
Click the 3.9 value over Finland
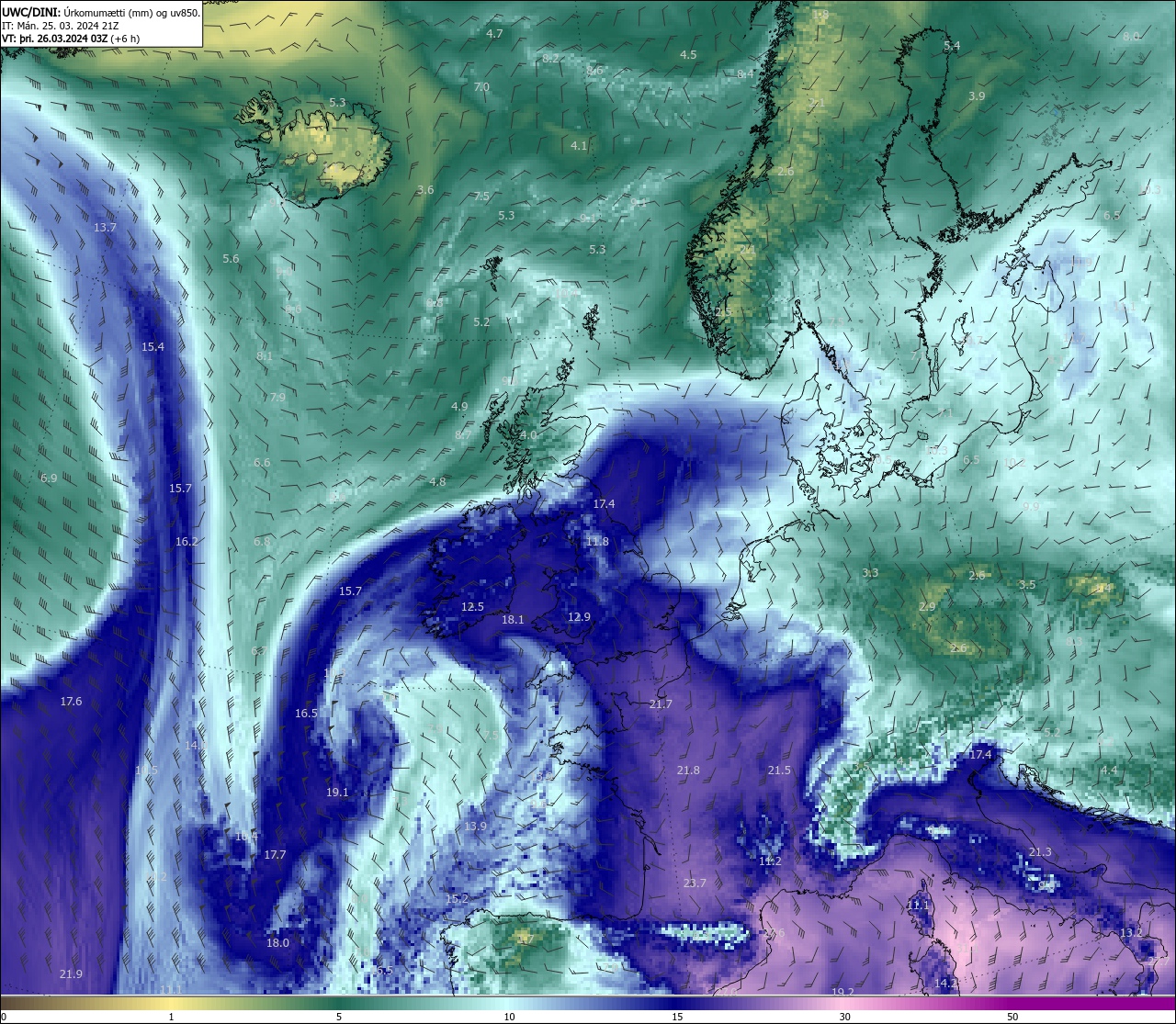coord(977,96)
